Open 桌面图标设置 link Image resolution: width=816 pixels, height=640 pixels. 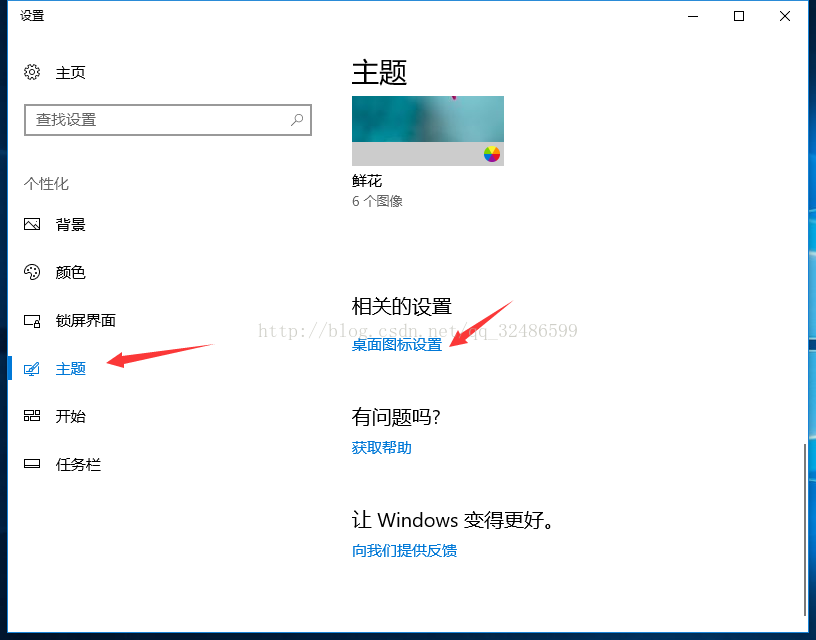[x=397, y=344]
